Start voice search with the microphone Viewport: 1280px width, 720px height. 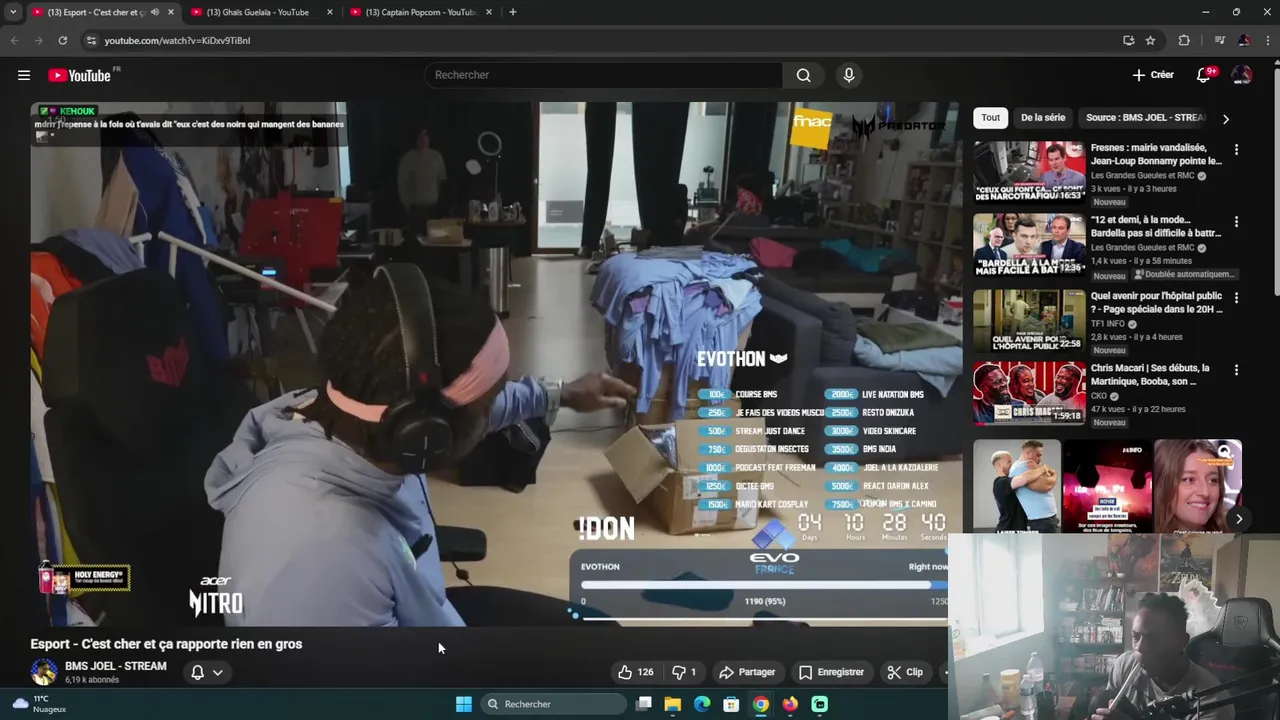click(x=849, y=75)
